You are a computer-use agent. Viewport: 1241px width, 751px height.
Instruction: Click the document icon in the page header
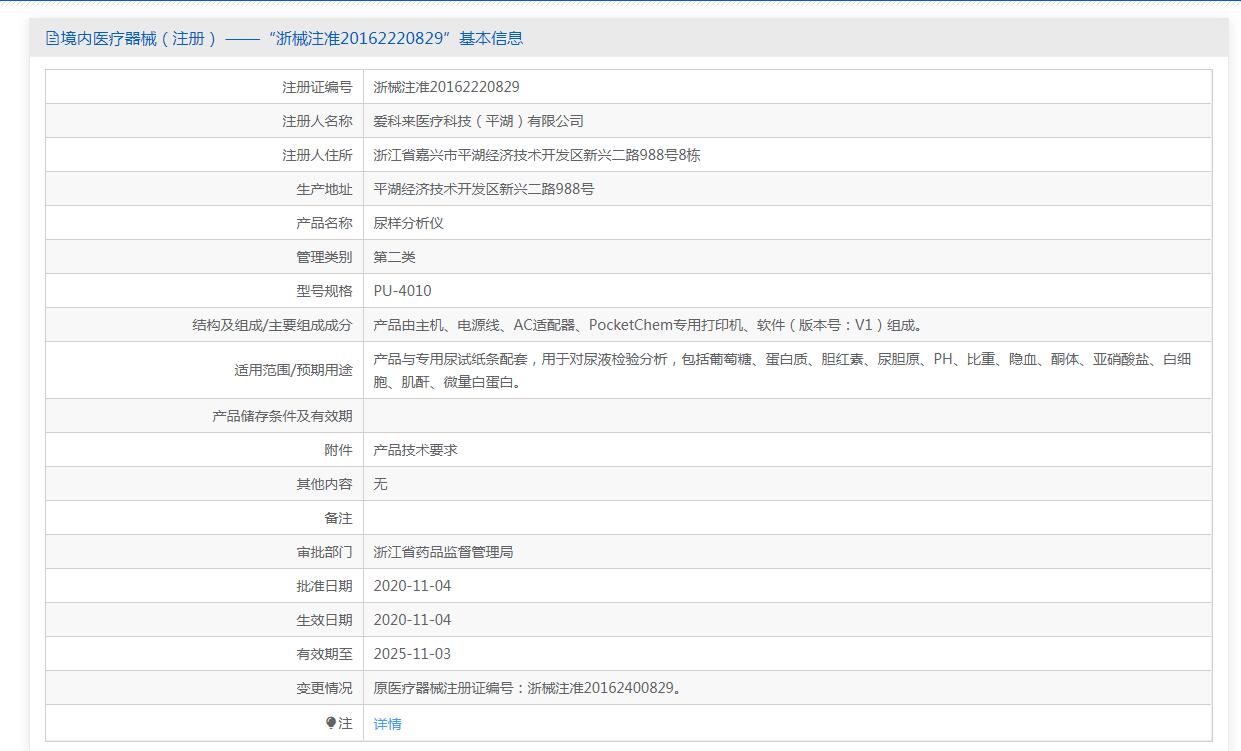click(x=52, y=39)
